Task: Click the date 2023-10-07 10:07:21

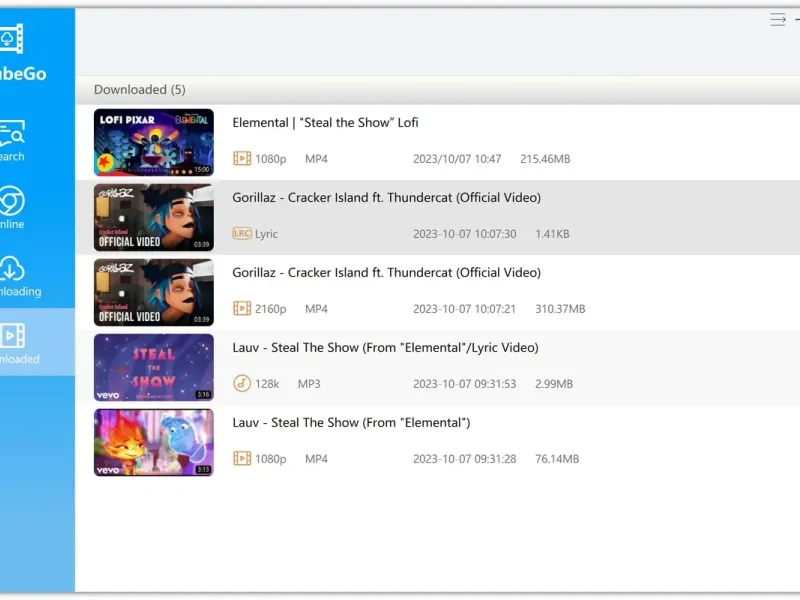Action: pyautogui.click(x=464, y=309)
